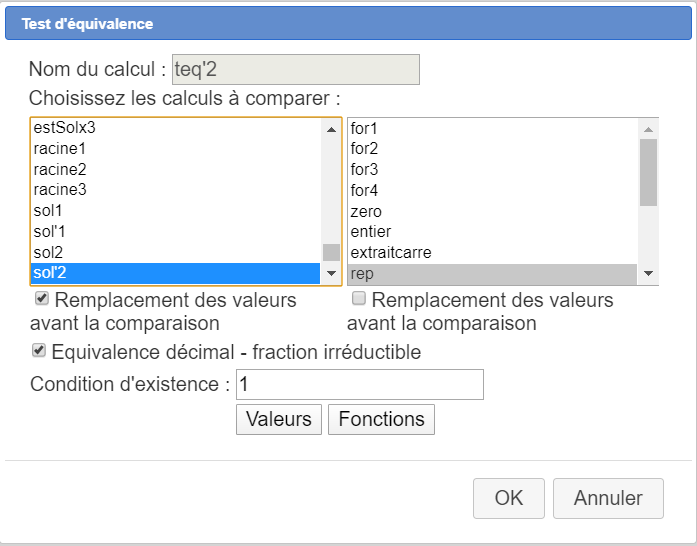Select 'for1' in right list
This screenshot has width=697, height=546.
pos(364,128)
